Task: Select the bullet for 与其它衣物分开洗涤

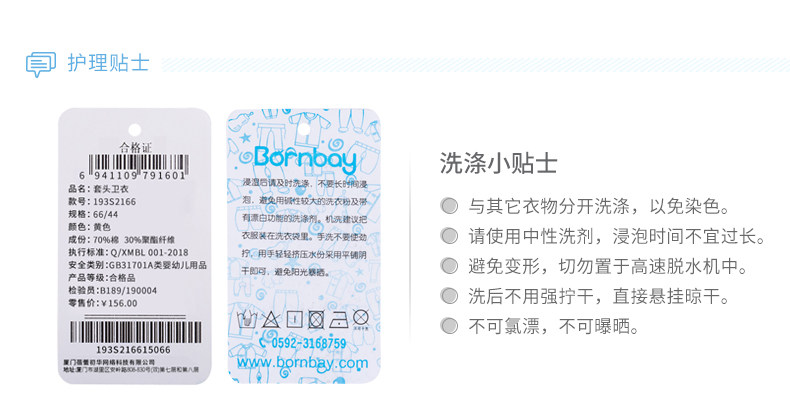Action: (x=449, y=206)
